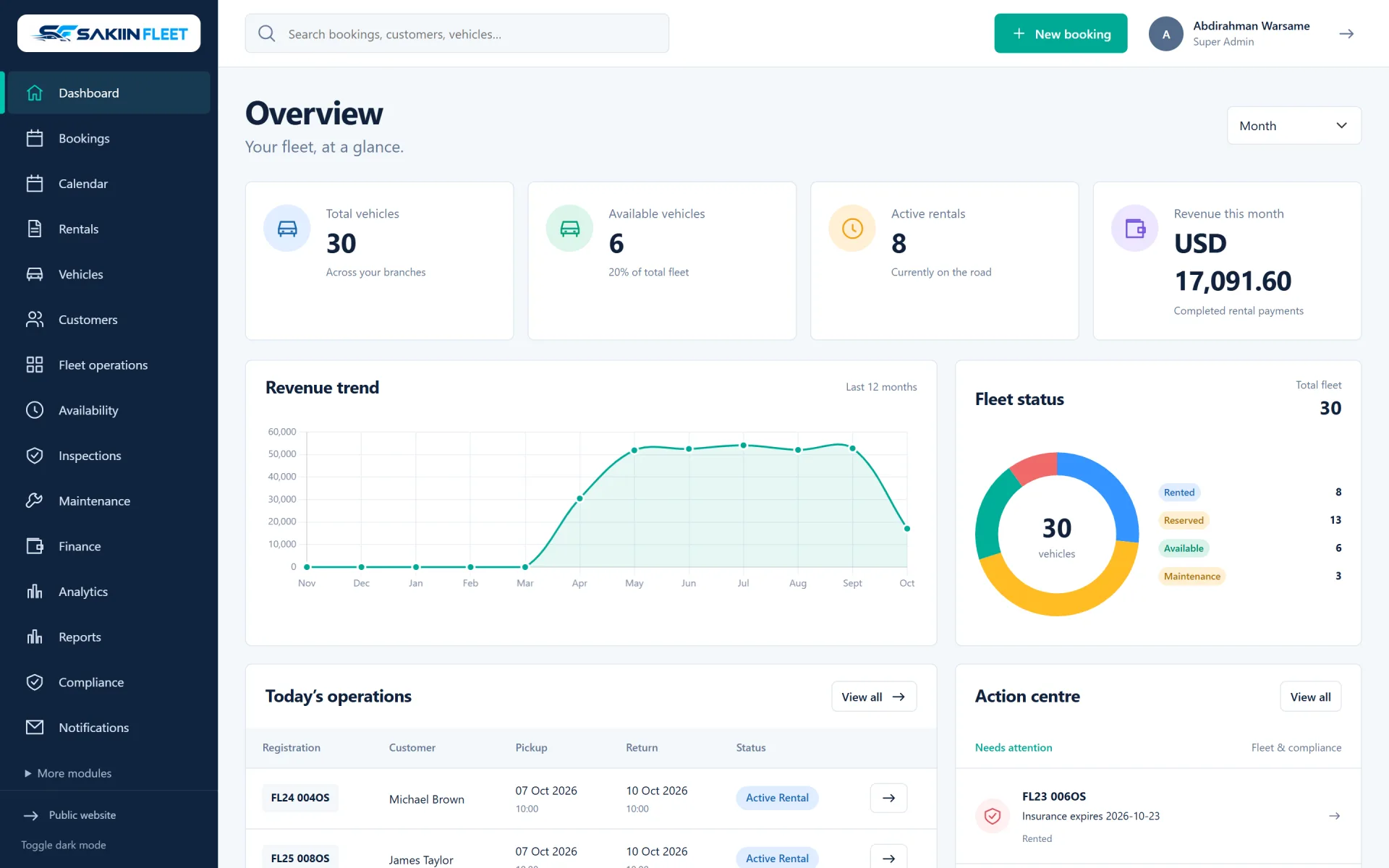Viewport: 1389px width, 868px height.
Task: Click the Rentals document icon
Action: click(x=35, y=229)
